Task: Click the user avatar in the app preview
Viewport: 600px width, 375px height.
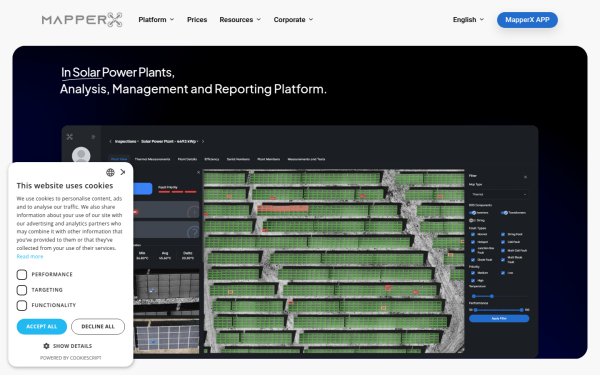Action: tap(81, 155)
